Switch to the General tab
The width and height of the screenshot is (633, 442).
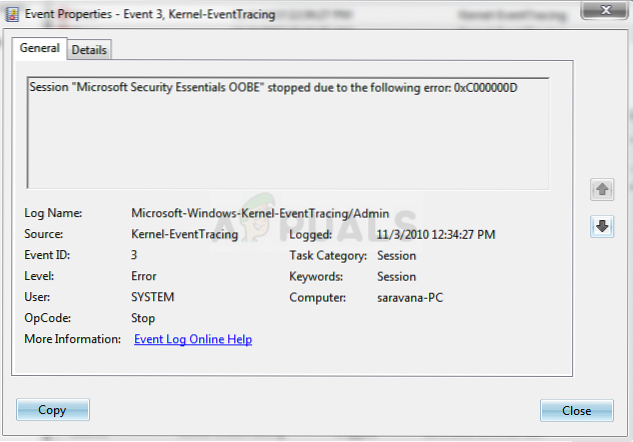(40, 48)
